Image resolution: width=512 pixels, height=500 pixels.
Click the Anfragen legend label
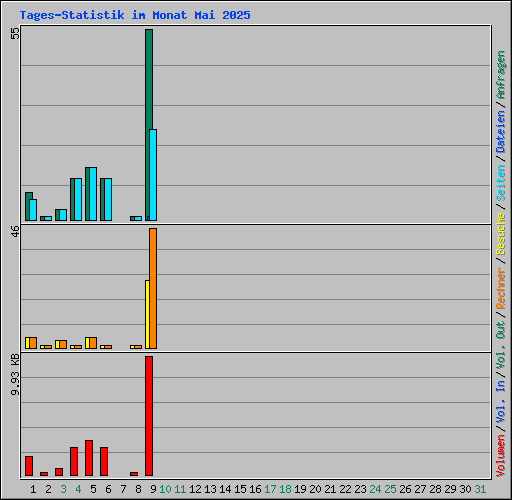(x=501, y=75)
